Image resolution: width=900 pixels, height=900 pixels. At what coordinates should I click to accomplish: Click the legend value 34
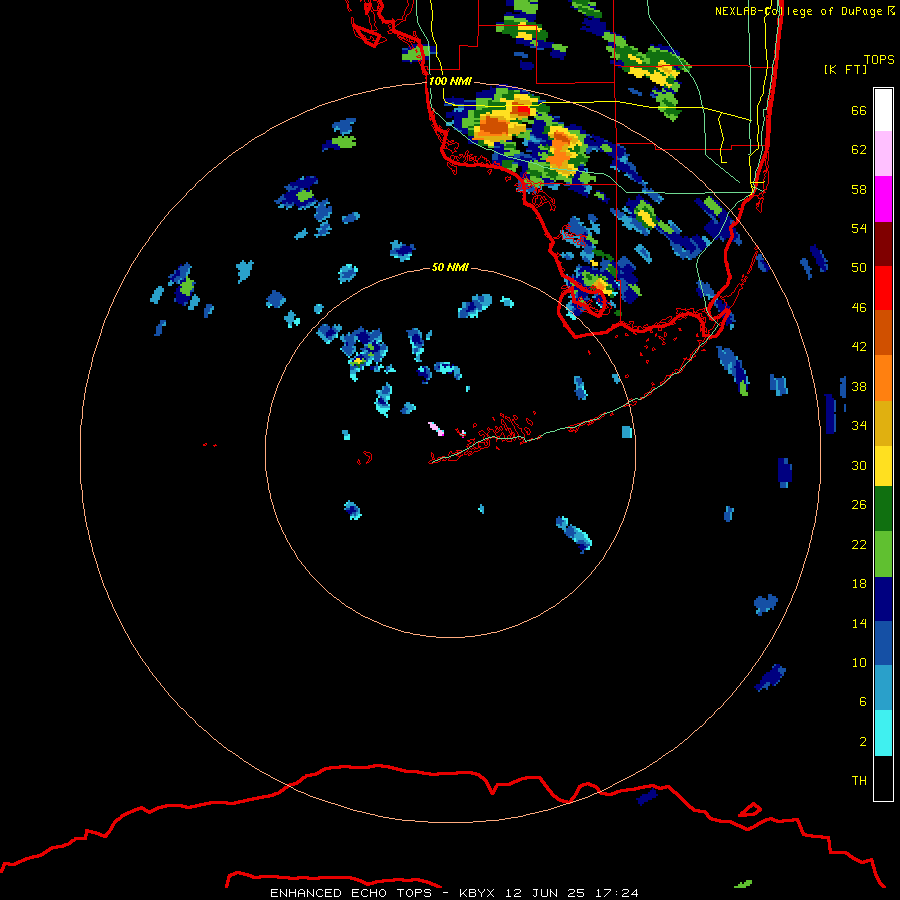(x=859, y=426)
